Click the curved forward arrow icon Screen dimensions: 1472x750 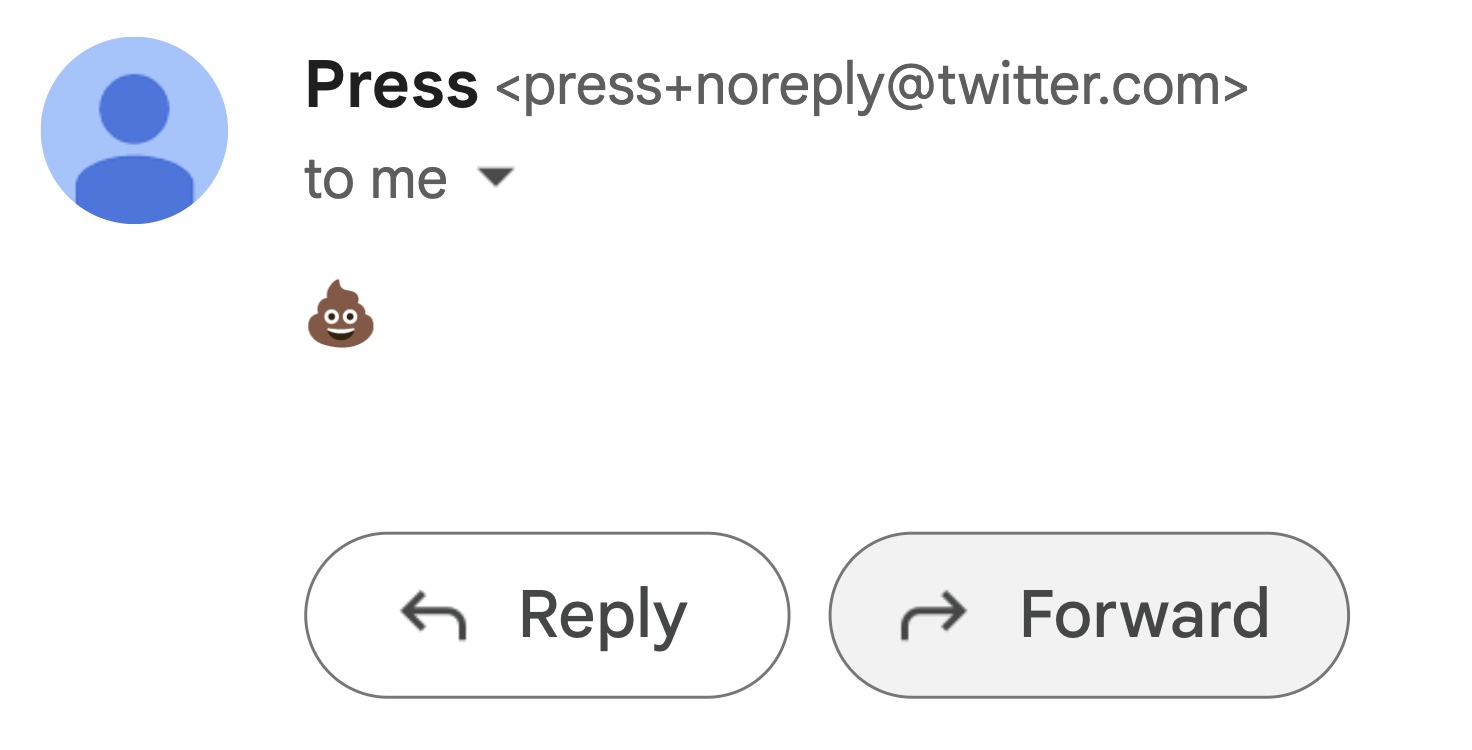click(x=933, y=615)
